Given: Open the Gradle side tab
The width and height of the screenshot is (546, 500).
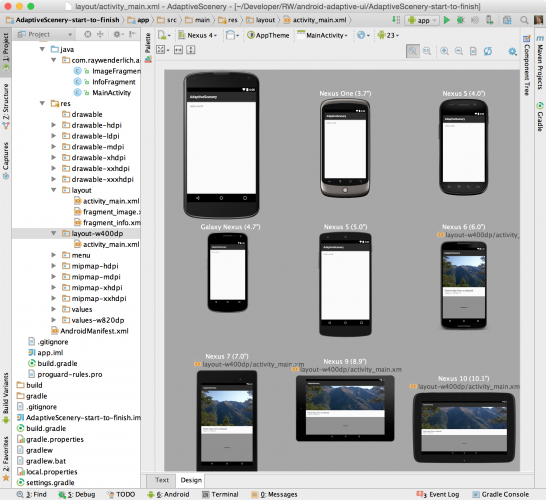Looking at the screenshot, I should [540, 117].
